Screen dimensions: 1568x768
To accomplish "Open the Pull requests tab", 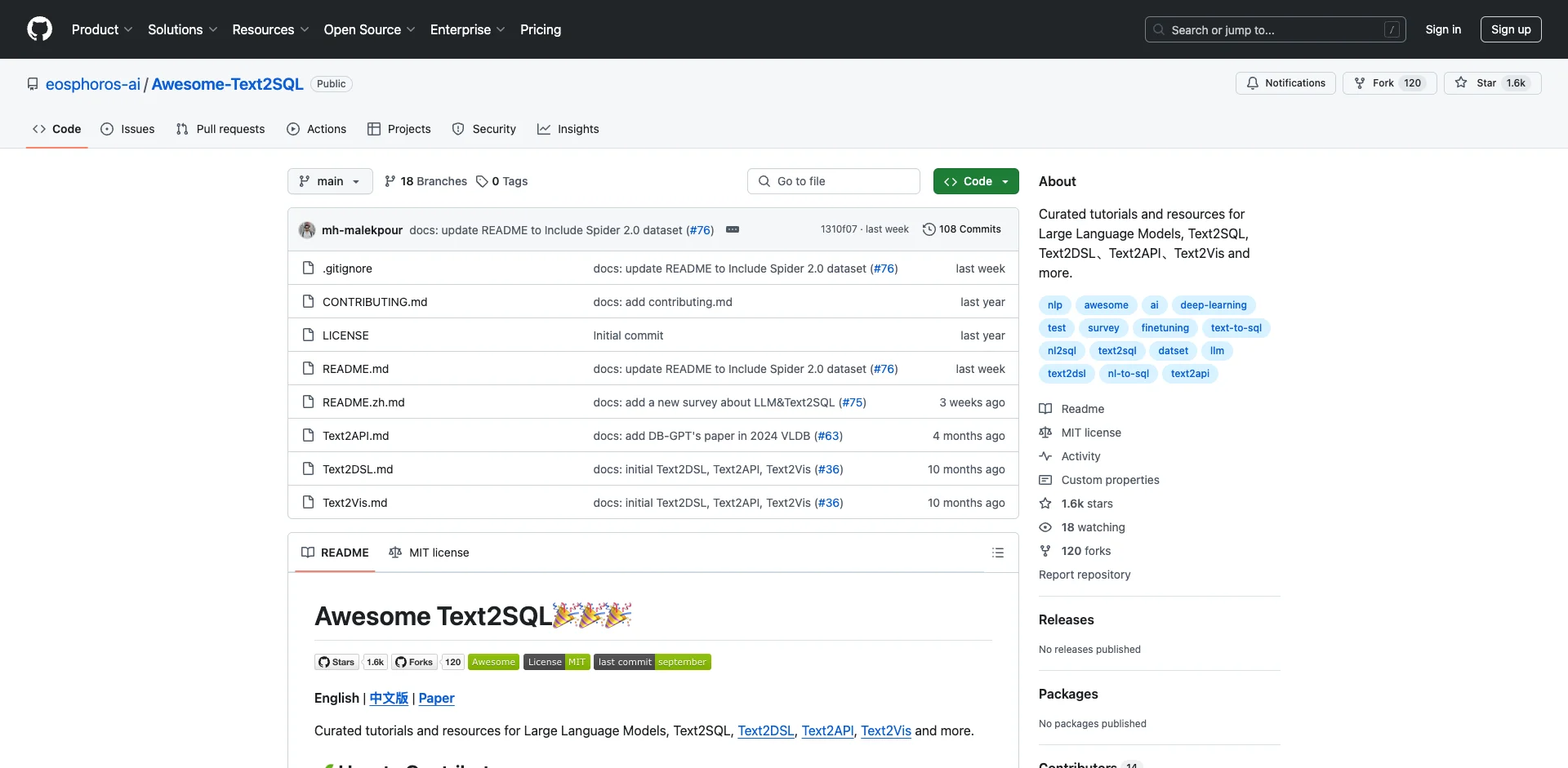I will (220, 129).
